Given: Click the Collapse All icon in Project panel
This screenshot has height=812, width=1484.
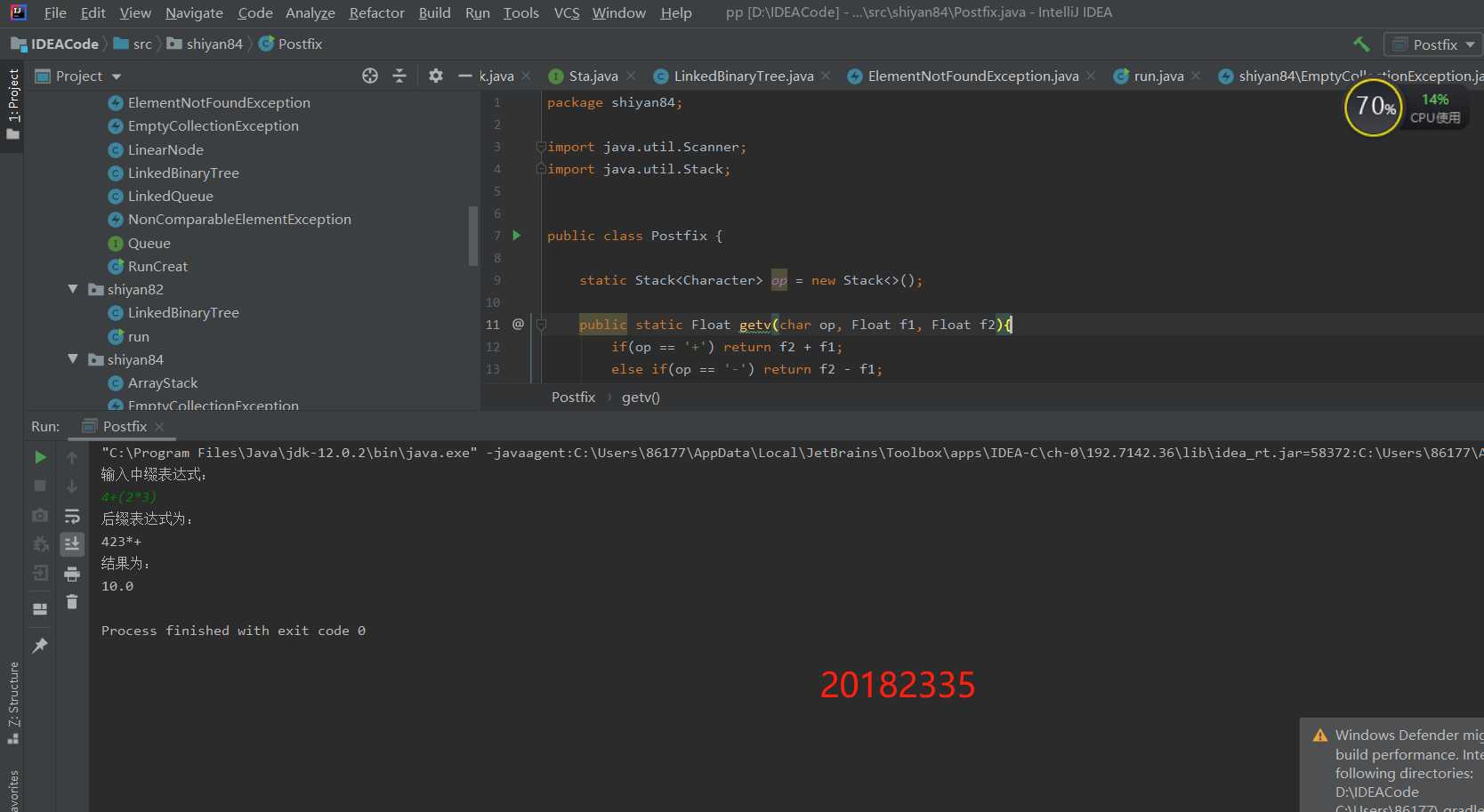Looking at the screenshot, I should 399,76.
